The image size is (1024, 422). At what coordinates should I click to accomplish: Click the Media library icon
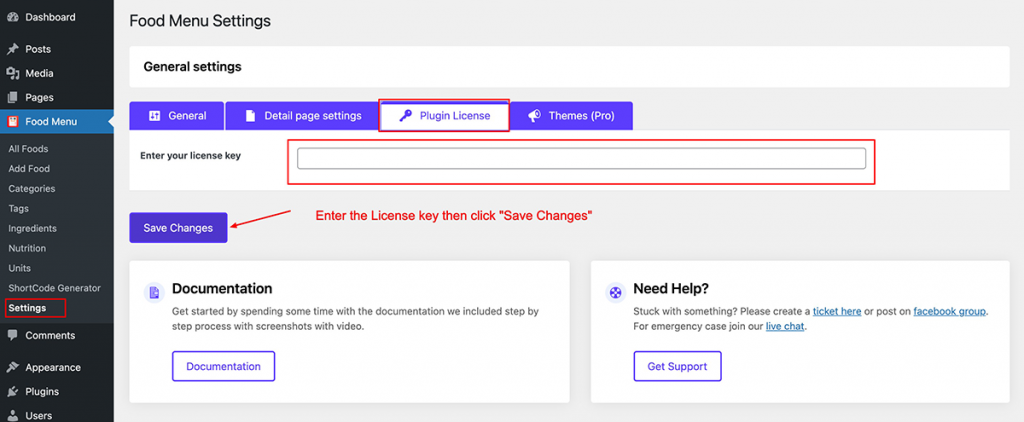[12, 73]
